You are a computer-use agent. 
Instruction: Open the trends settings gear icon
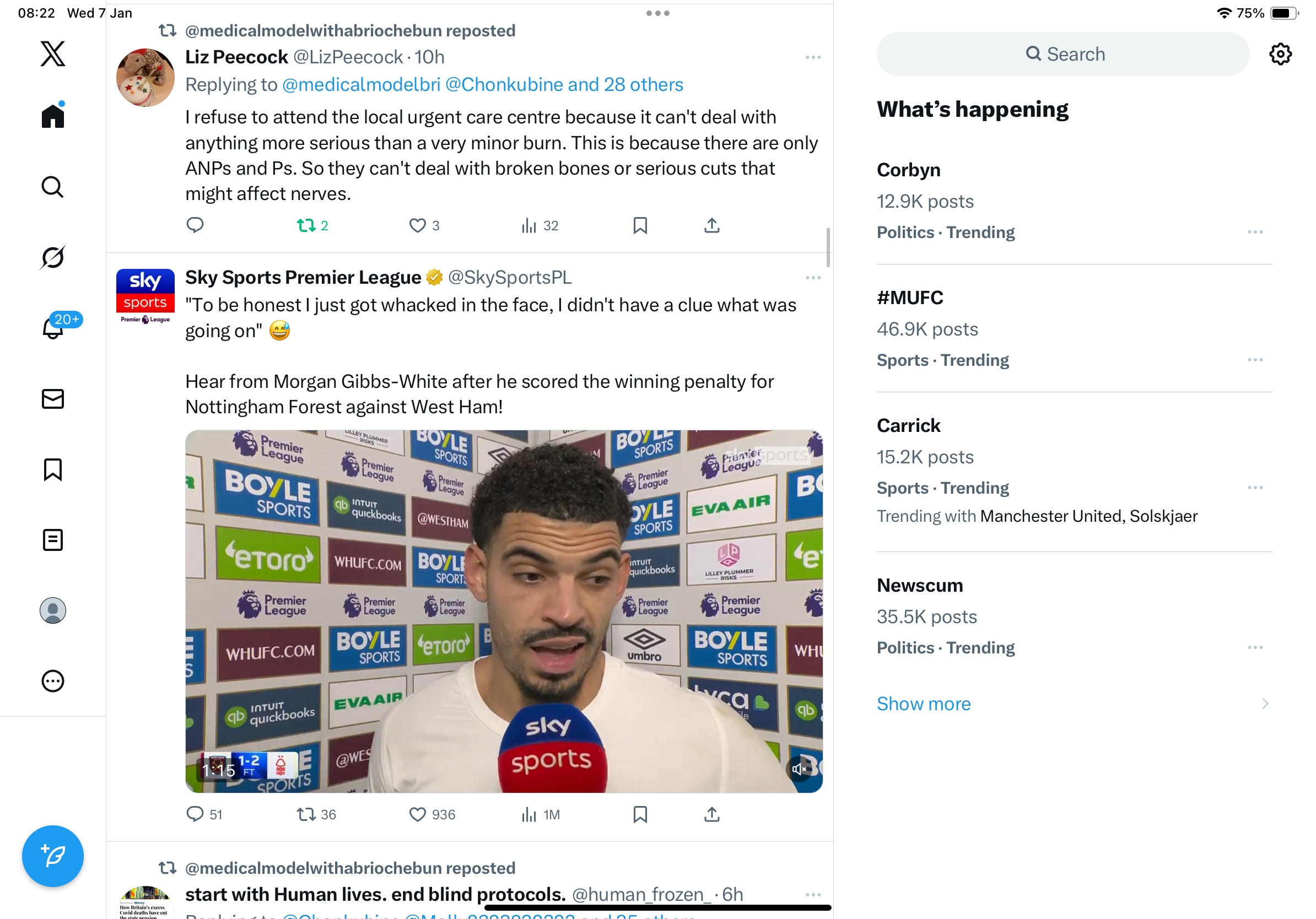pyautogui.click(x=1280, y=55)
